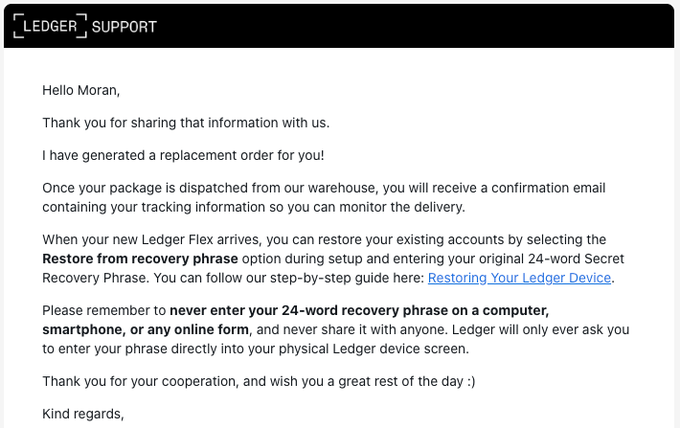Click the ':)' smiley at sentence end
This screenshot has height=428, width=680.
[471, 381]
